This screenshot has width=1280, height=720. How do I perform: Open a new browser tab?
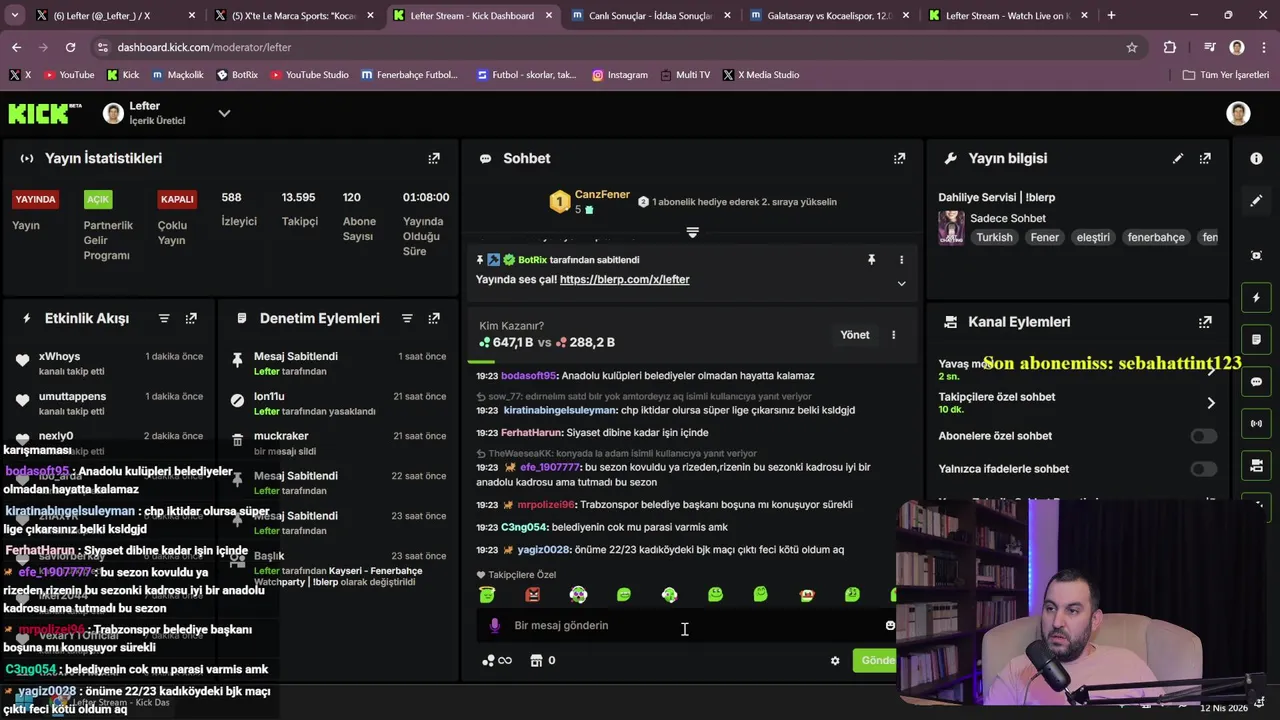pyautogui.click(x=1111, y=16)
